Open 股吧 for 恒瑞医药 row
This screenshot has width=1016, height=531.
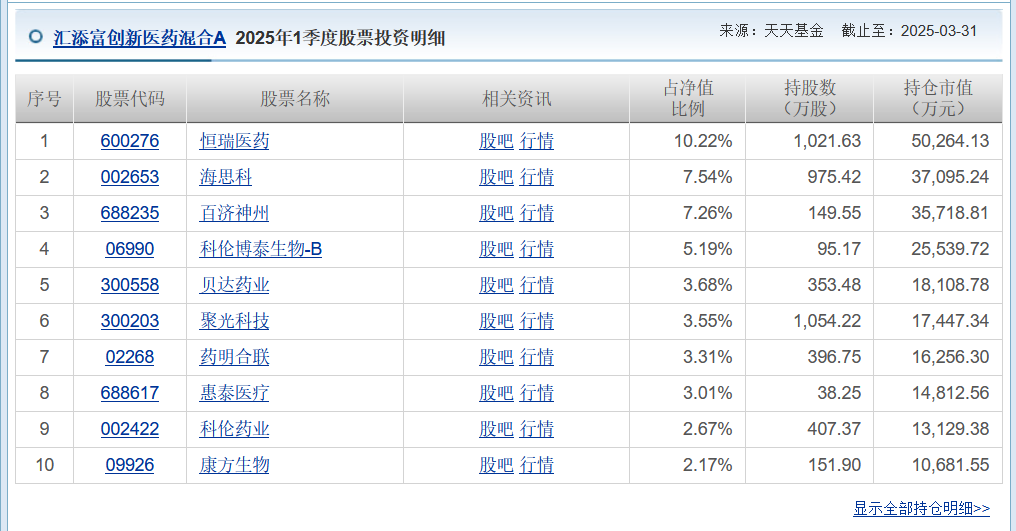click(x=496, y=141)
